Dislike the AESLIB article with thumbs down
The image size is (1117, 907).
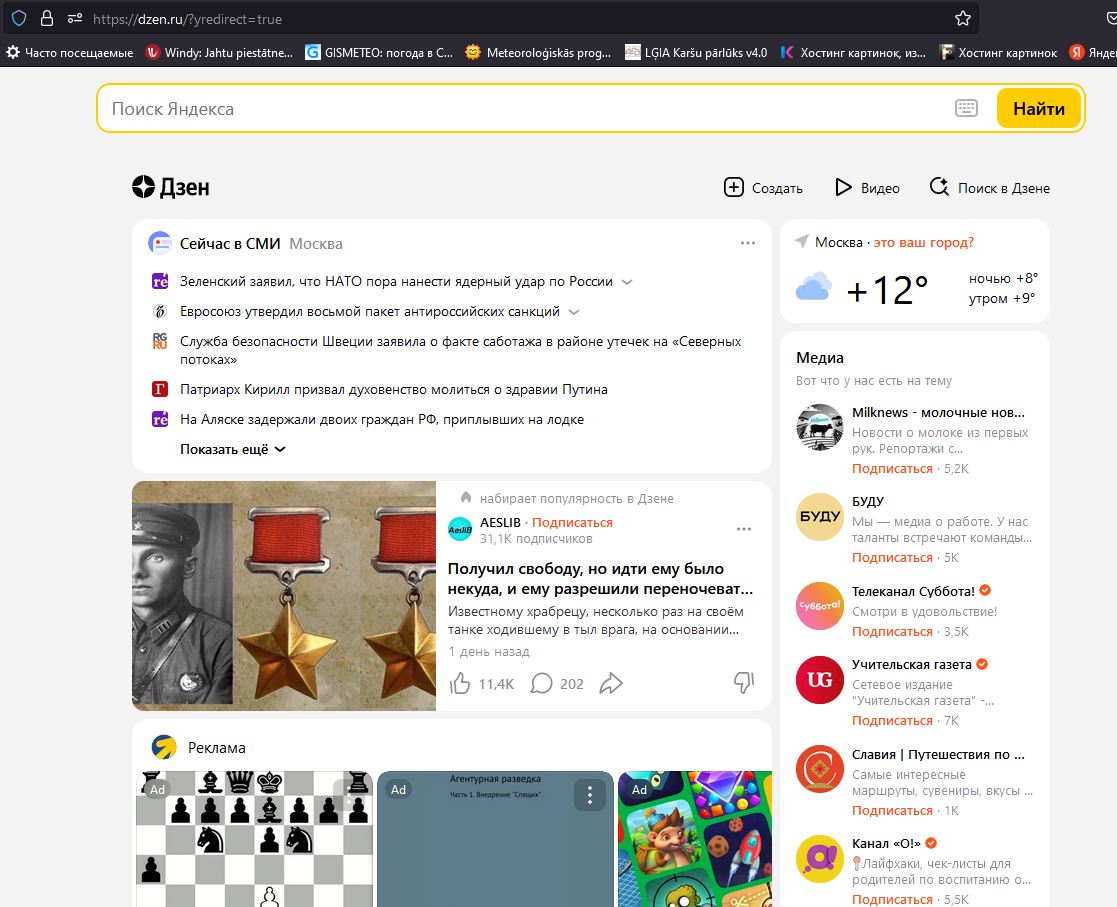pos(744,683)
